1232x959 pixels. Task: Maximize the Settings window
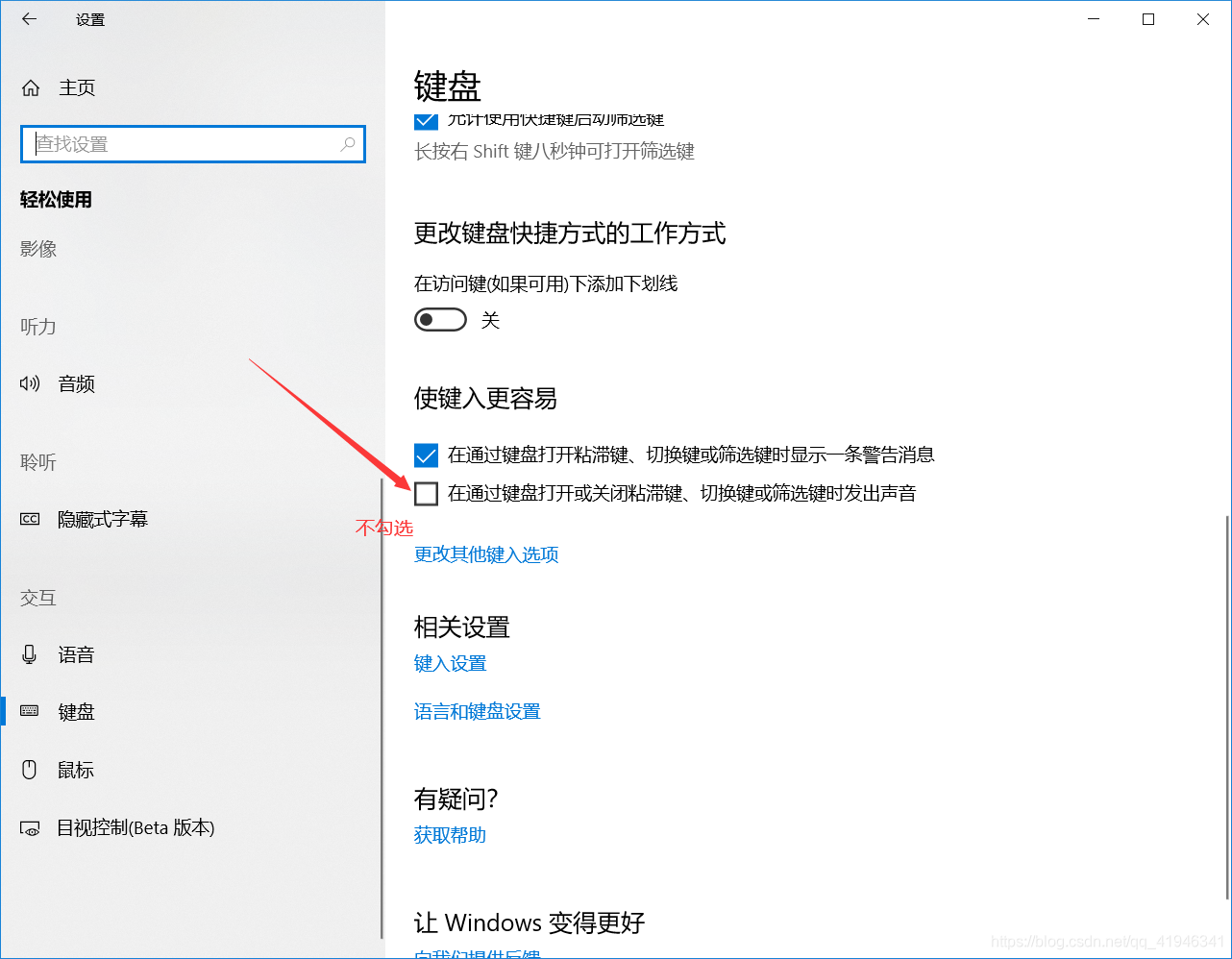click(x=1148, y=19)
